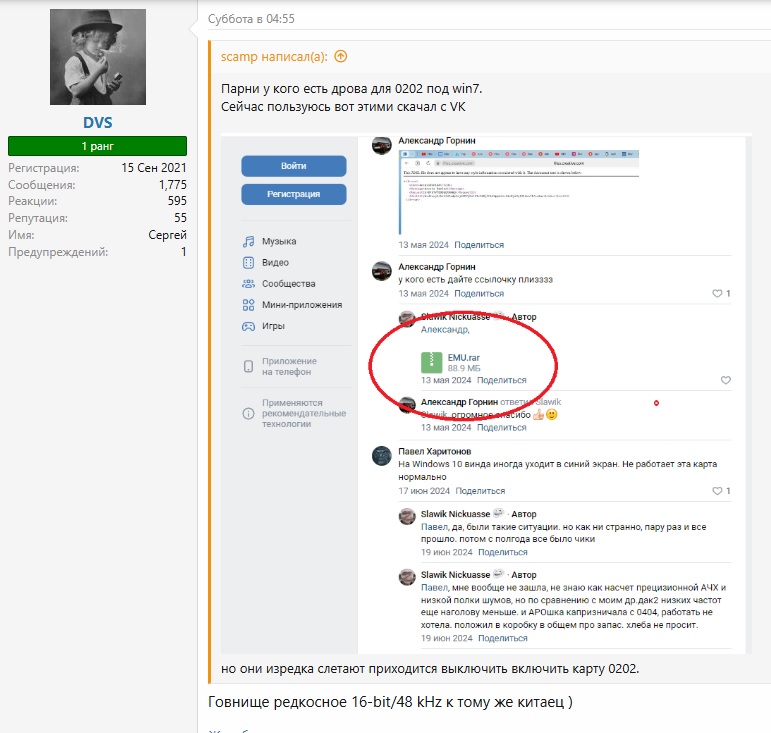
Task: Click the Мини-приложения grid icon
Action: pos(248,305)
